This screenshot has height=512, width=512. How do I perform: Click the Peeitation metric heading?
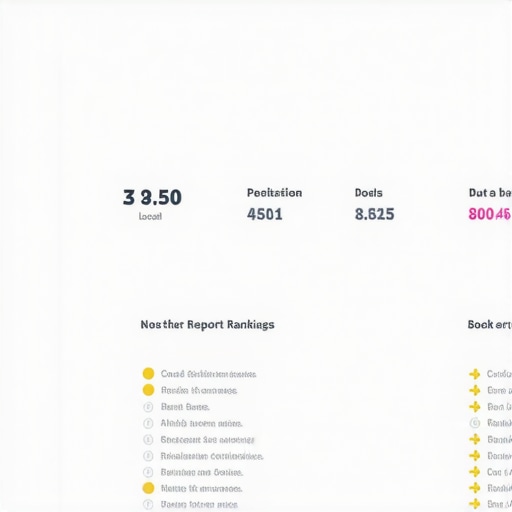(274, 193)
